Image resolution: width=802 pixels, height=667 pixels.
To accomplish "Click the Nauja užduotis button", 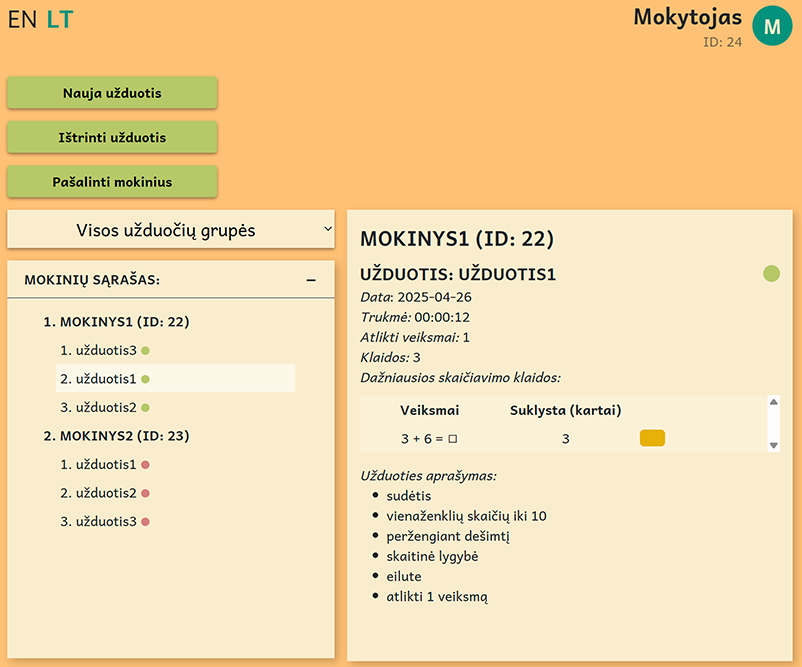I will 112,93.
